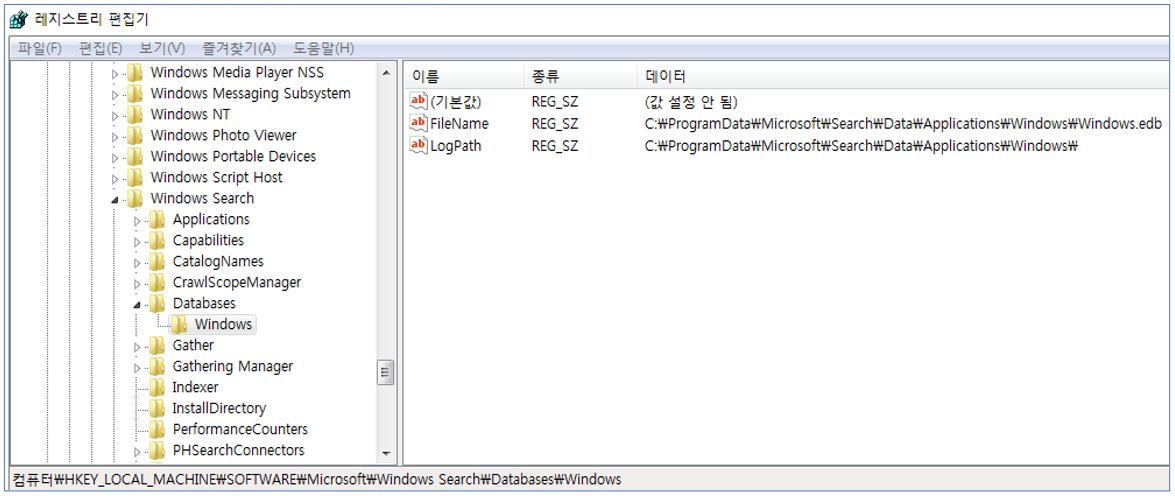Image resolution: width=1175 pixels, height=496 pixels.
Task: Sort by the 종류 column header
Action: pyautogui.click(x=579, y=76)
